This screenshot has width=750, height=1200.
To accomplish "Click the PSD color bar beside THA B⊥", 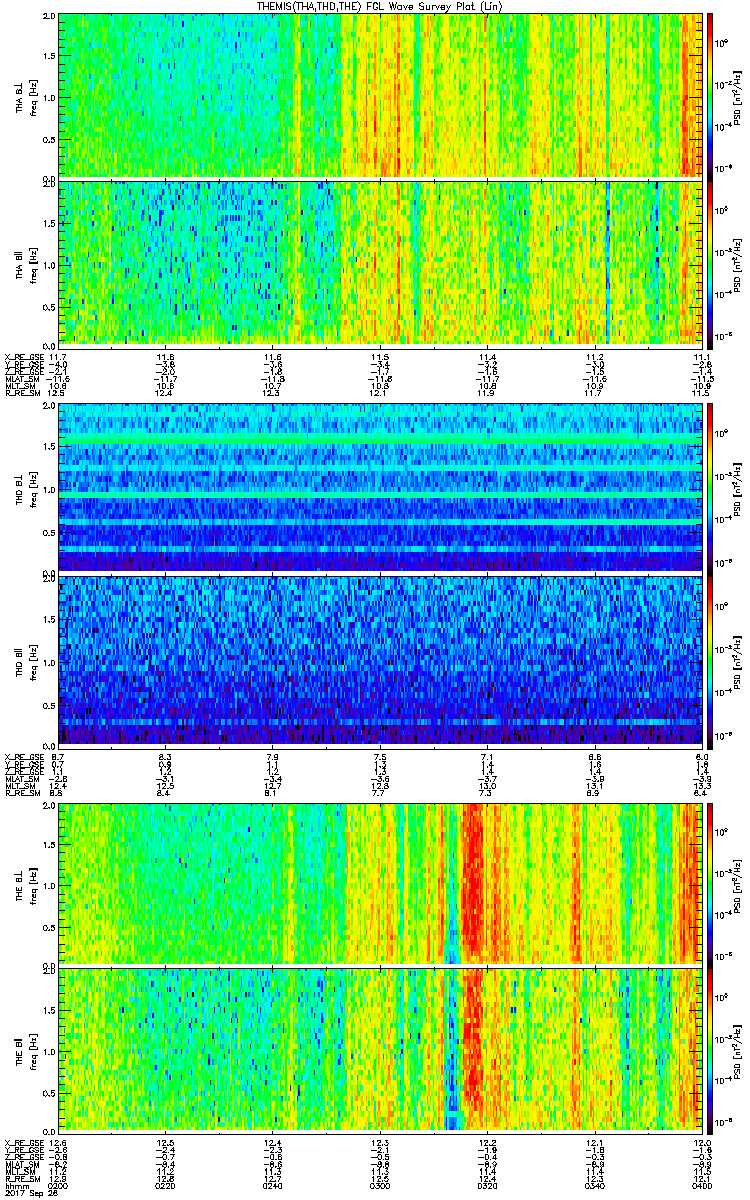I will [711, 96].
